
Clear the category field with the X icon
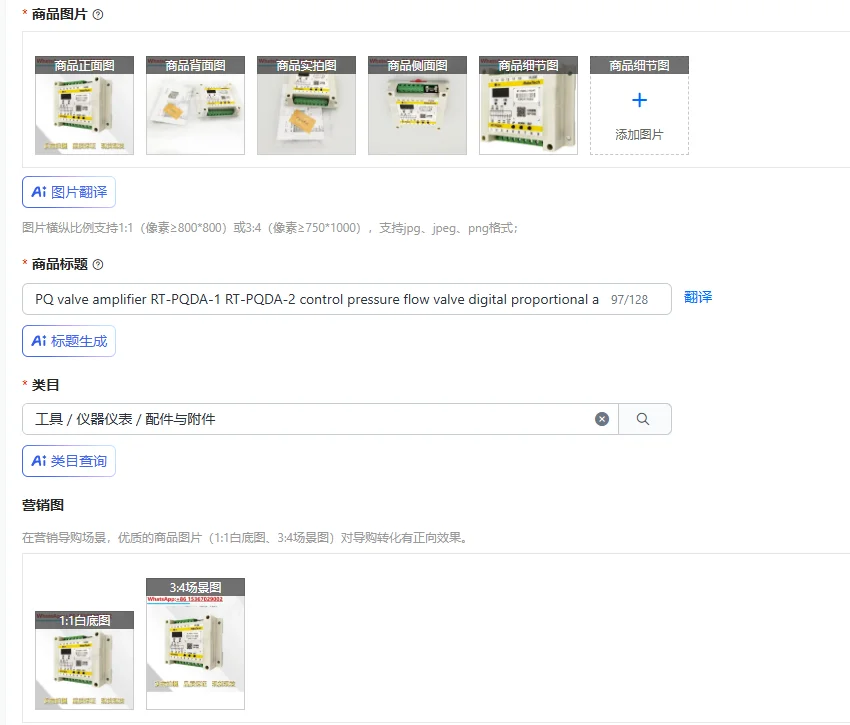[x=602, y=419]
